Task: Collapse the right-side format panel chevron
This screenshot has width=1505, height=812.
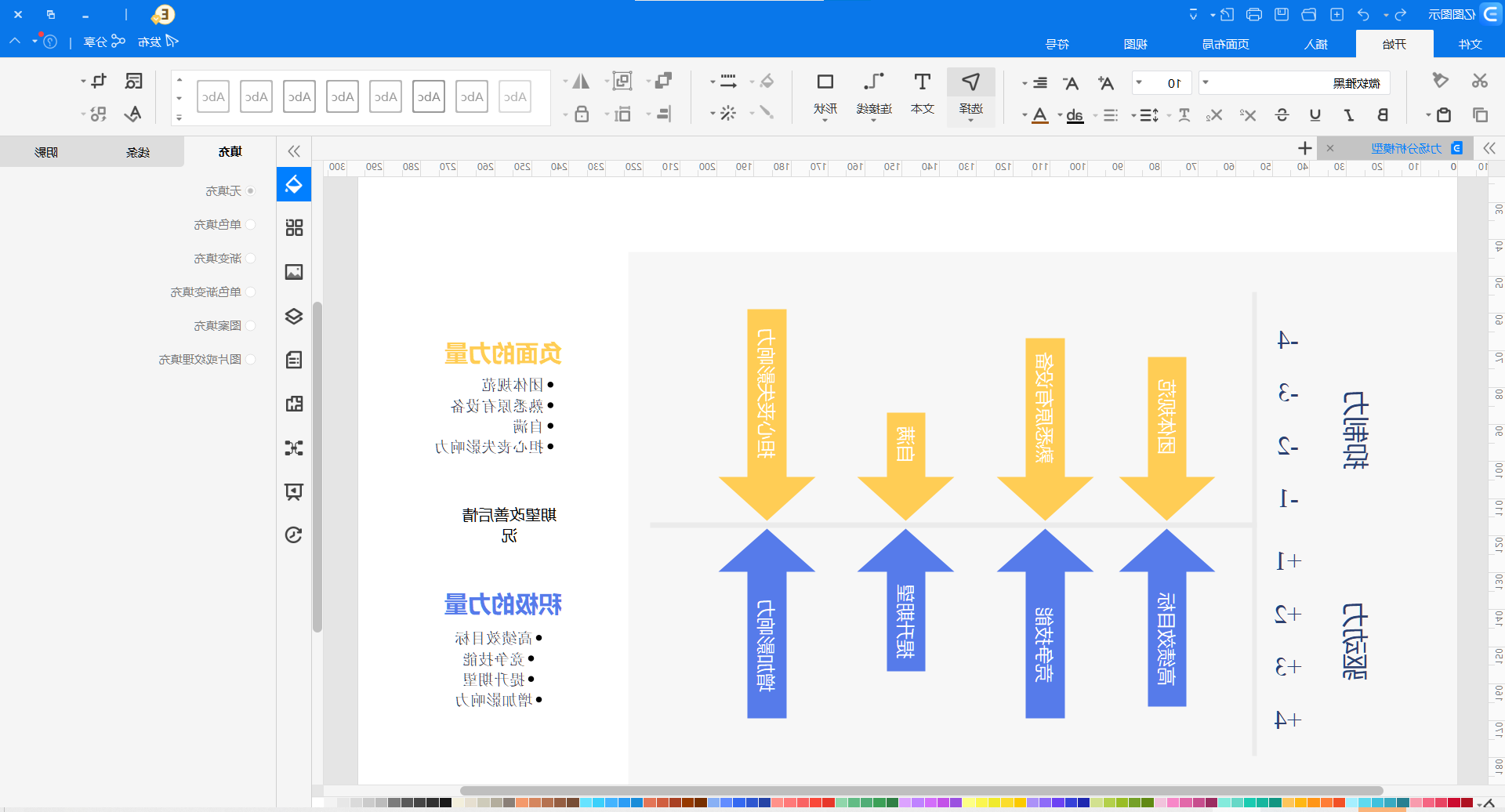Action: [294, 151]
